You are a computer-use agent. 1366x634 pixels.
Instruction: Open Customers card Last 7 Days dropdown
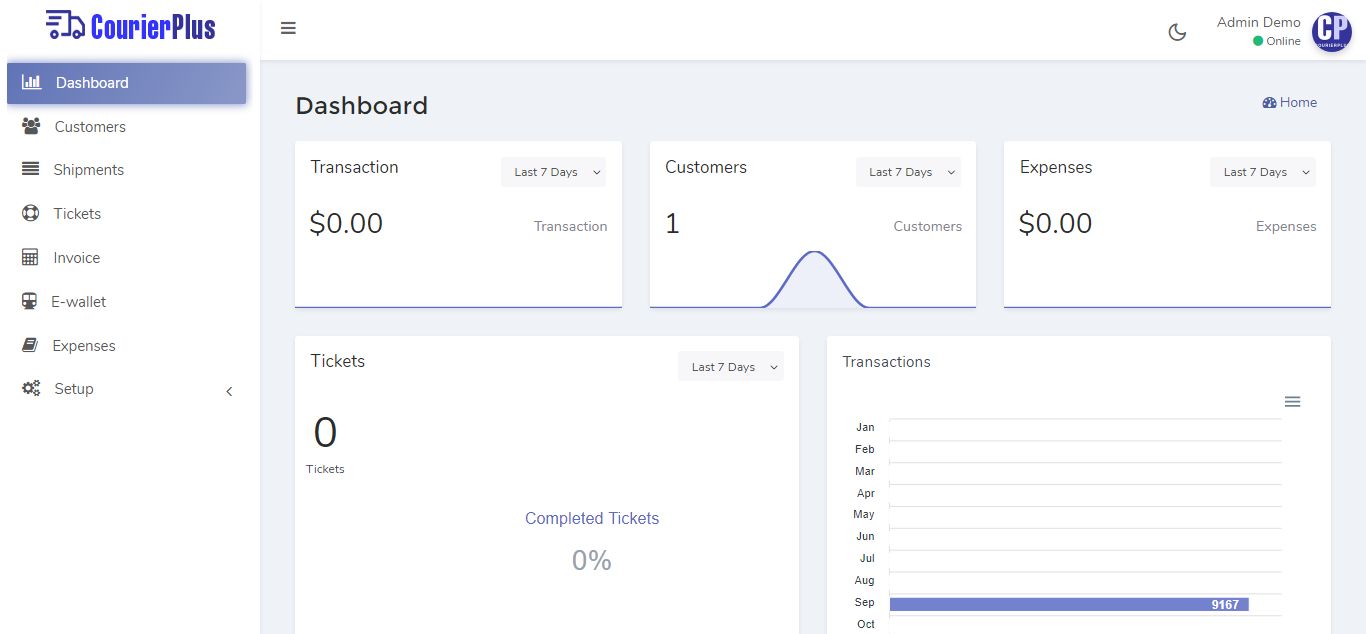[908, 172]
